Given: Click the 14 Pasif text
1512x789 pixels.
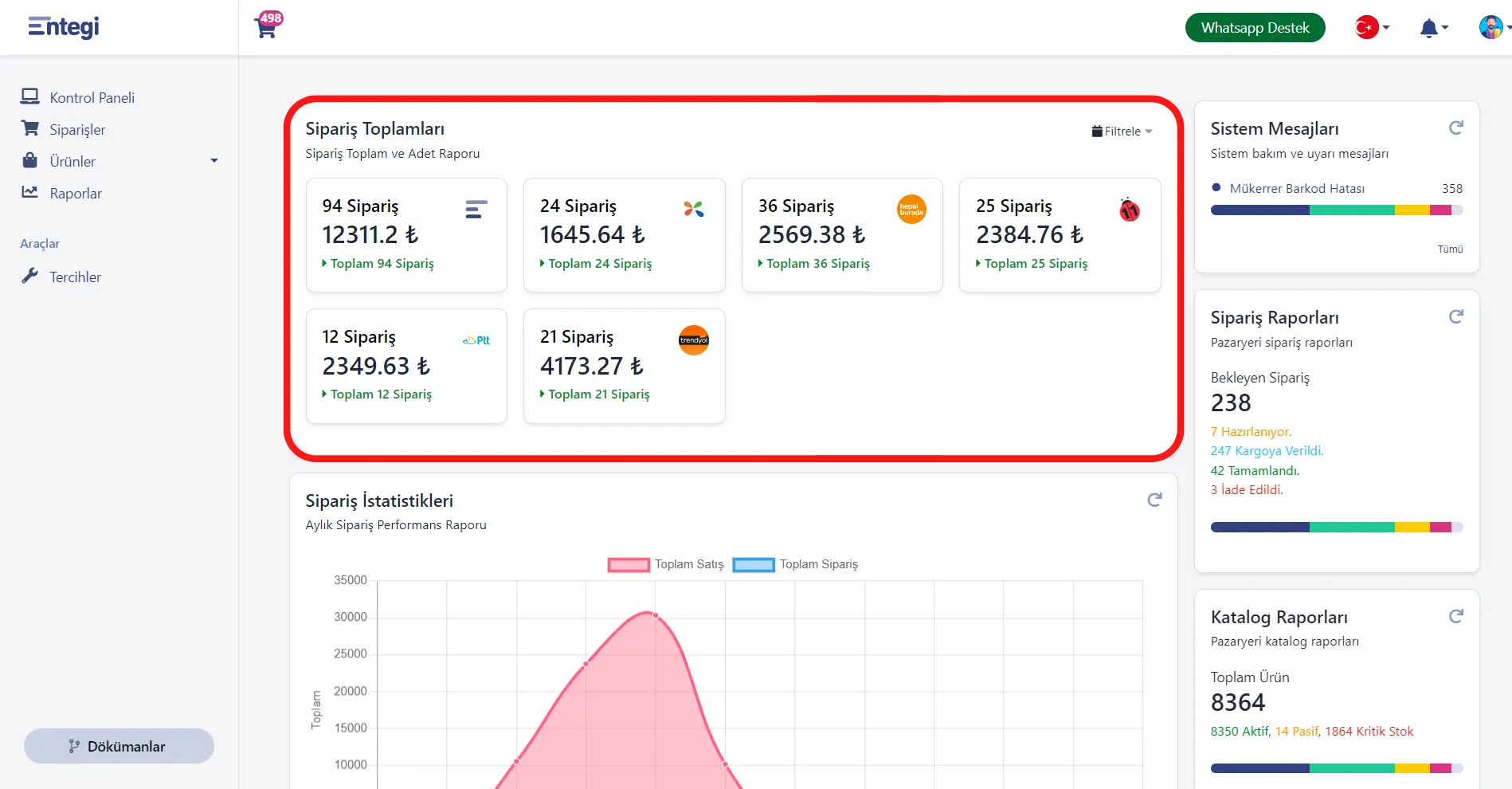Looking at the screenshot, I should [1296, 732].
